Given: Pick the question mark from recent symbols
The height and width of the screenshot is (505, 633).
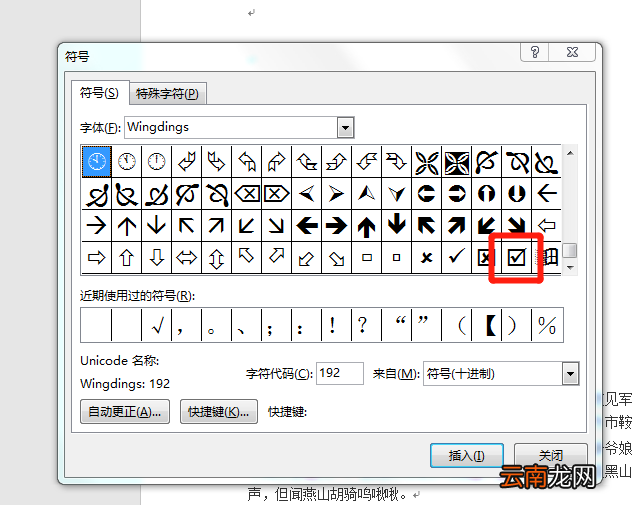Looking at the screenshot, I should point(367,325).
